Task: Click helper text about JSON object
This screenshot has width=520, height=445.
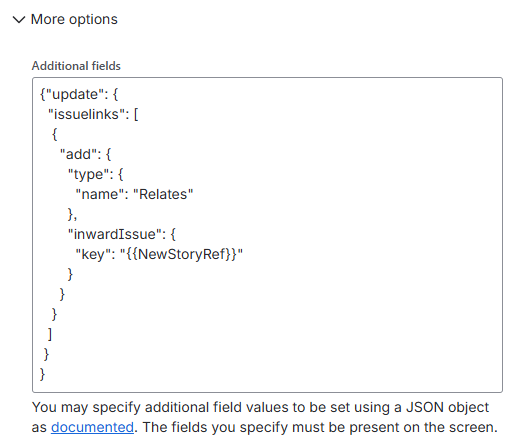Action: pyautogui.click(x=265, y=417)
